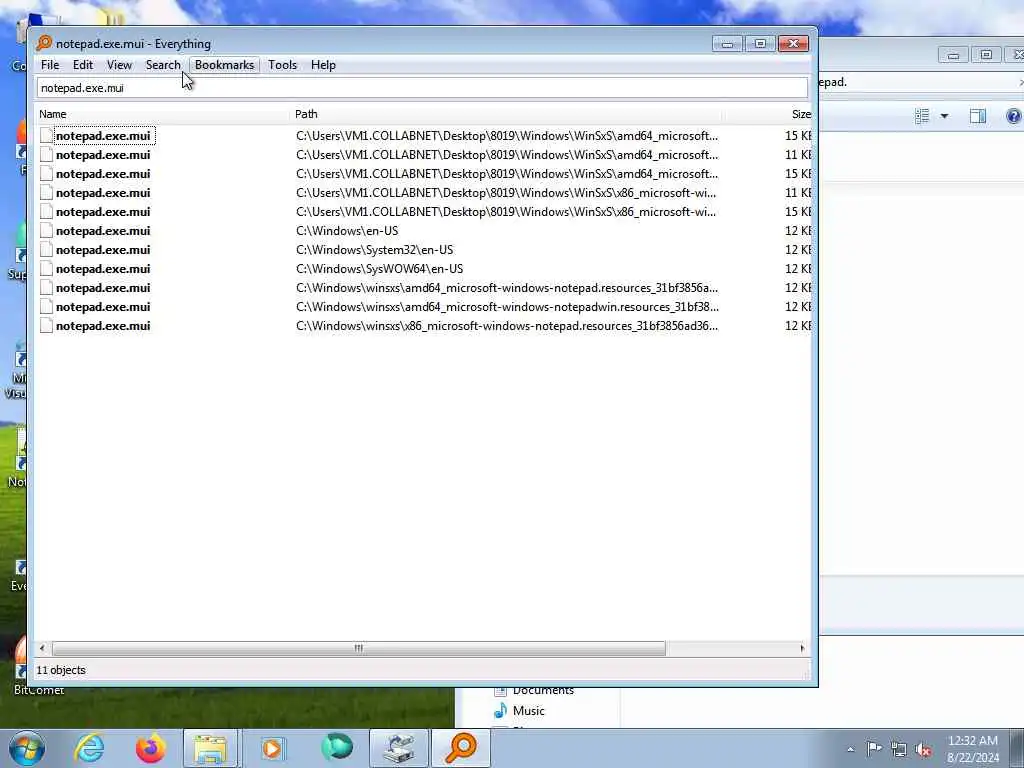The height and width of the screenshot is (768, 1024).
Task: Select the notepad.exe.mui in C:\Windows\en-US
Action: click(103, 231)
